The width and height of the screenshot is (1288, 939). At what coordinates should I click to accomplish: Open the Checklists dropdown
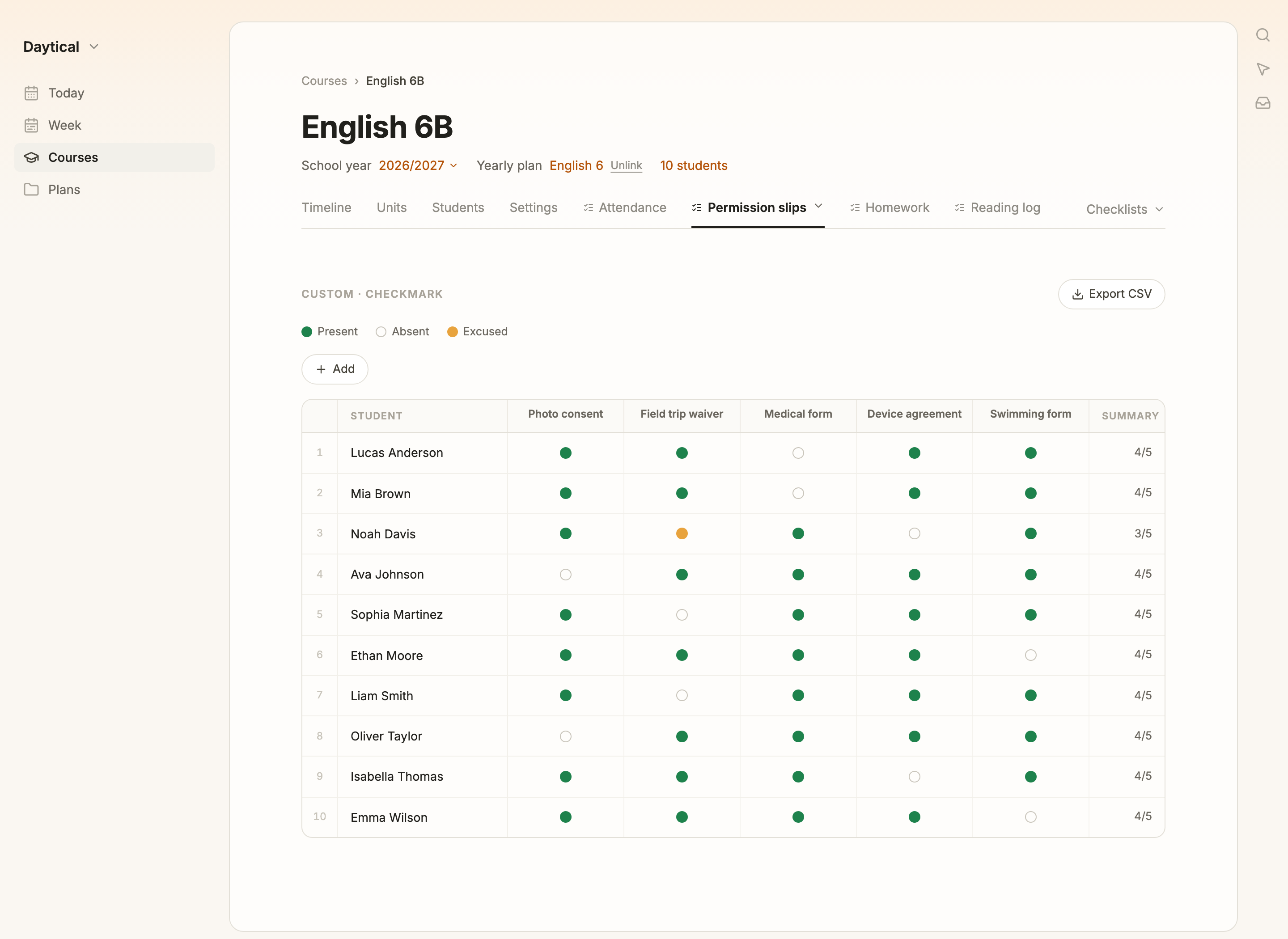(x=1124, y=209)
